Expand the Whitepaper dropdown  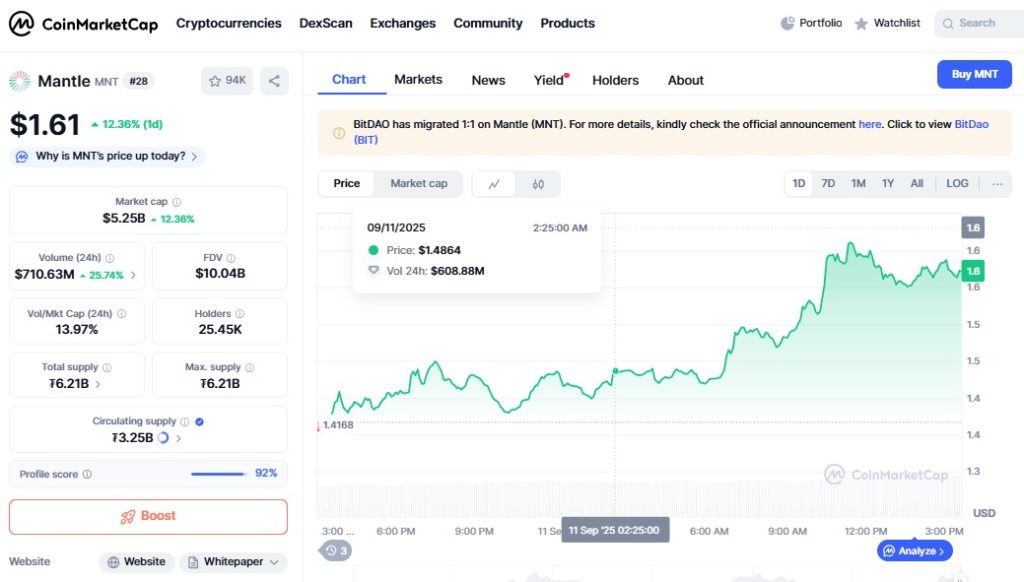(234, 562)
